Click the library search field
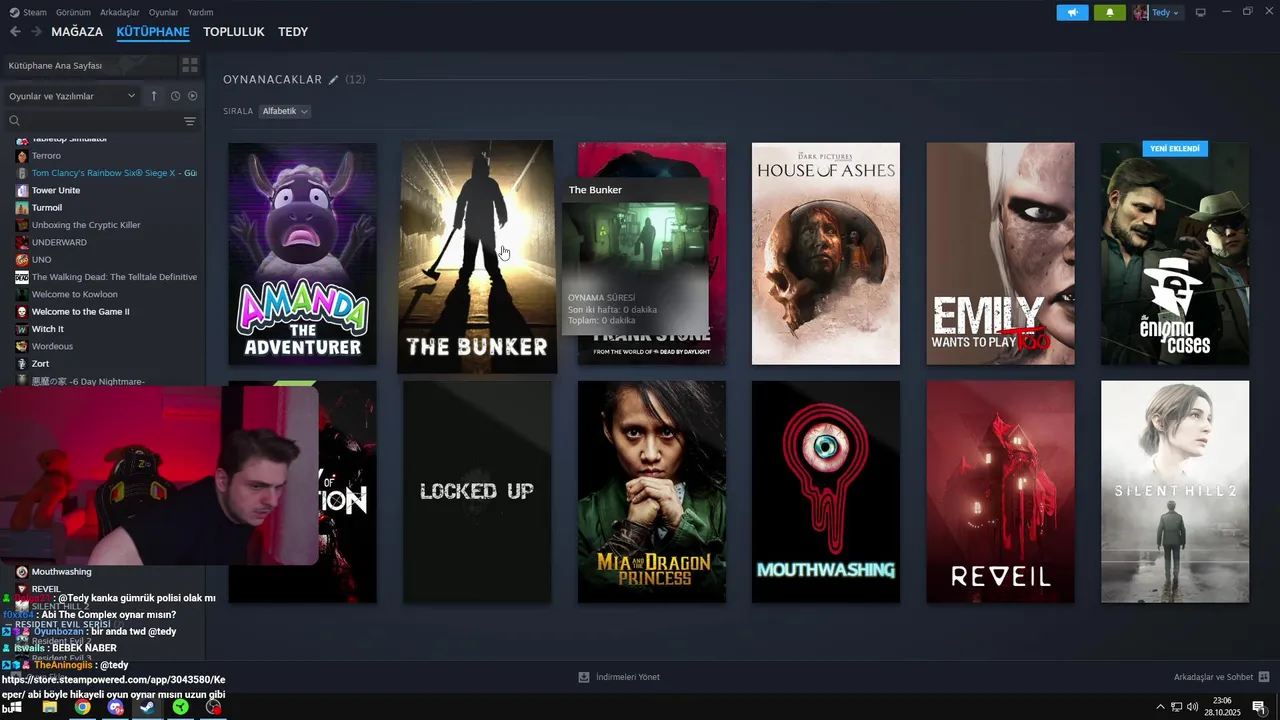Viewport: 1280px width, 720px height. coord(100,121)
